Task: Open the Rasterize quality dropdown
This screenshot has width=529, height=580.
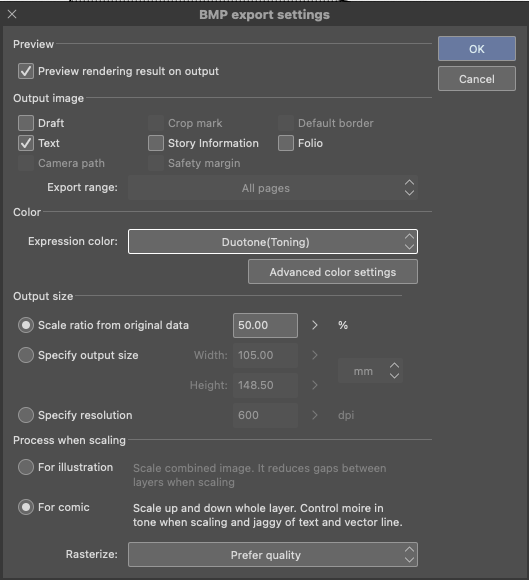Action: [x=273, y=554]
